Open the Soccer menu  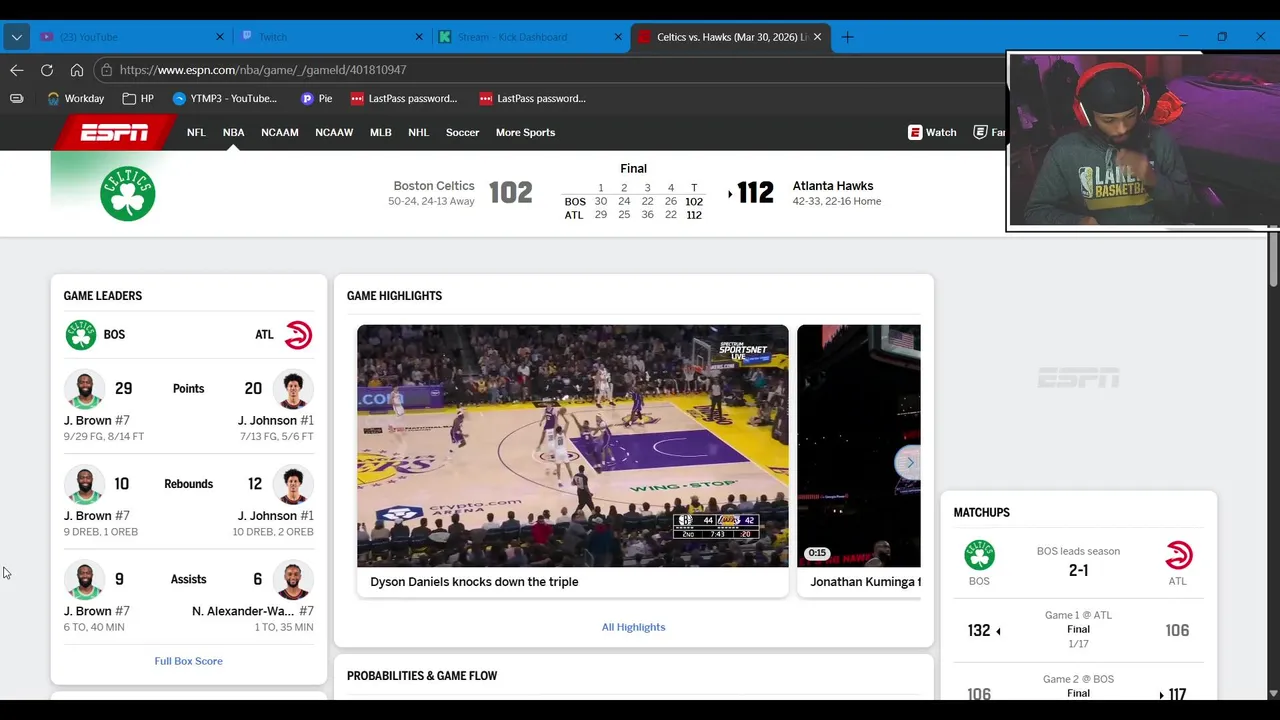pos(463,132)
